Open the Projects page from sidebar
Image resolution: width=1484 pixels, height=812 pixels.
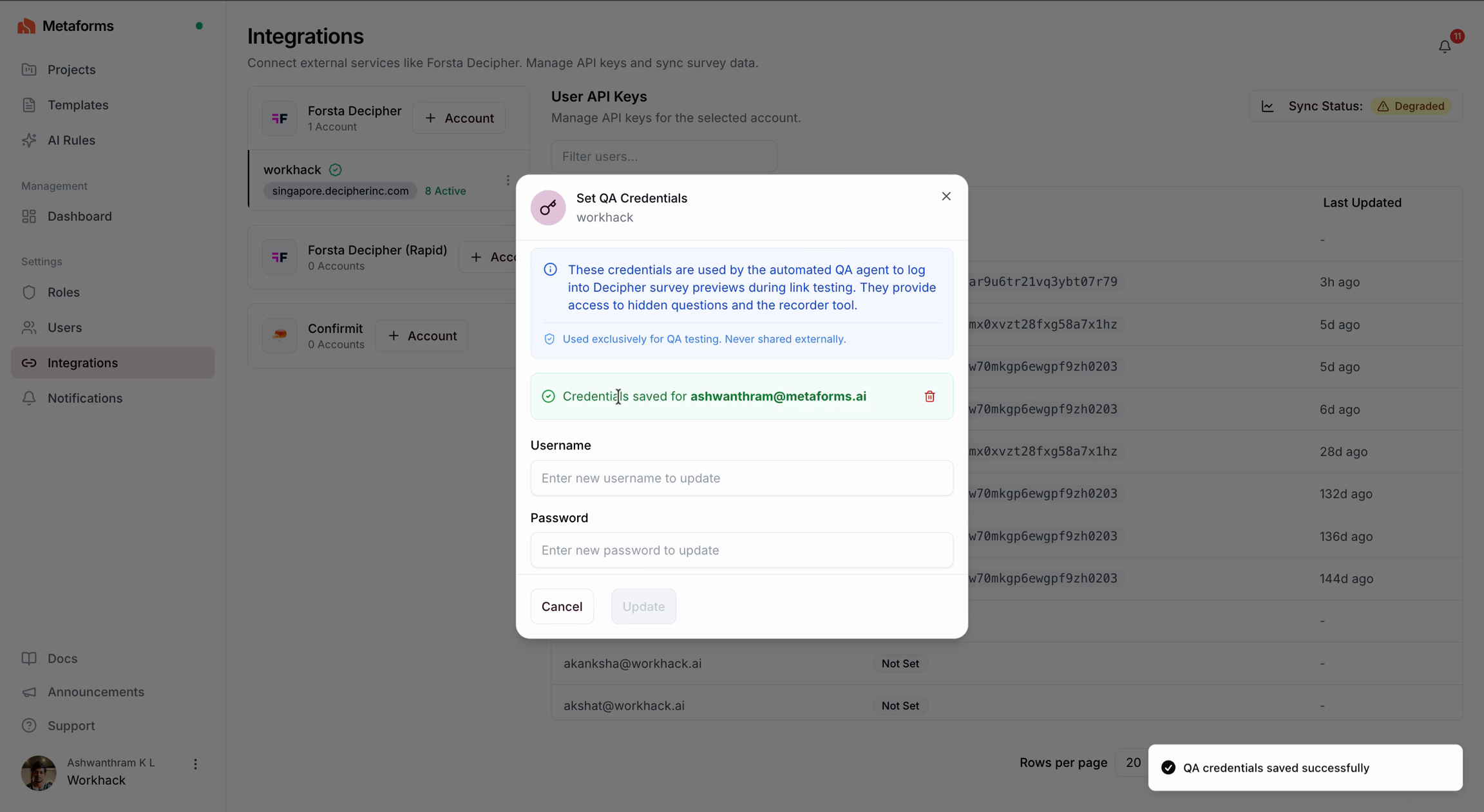71,70
